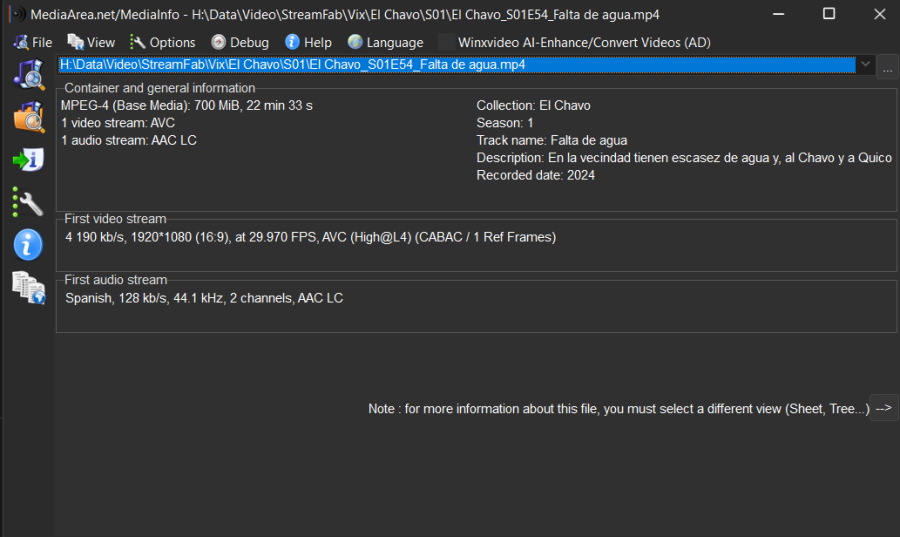Screen dimensions: 900x537
Task: Expand the file path dropdown arrow
Action: point(865,65)
